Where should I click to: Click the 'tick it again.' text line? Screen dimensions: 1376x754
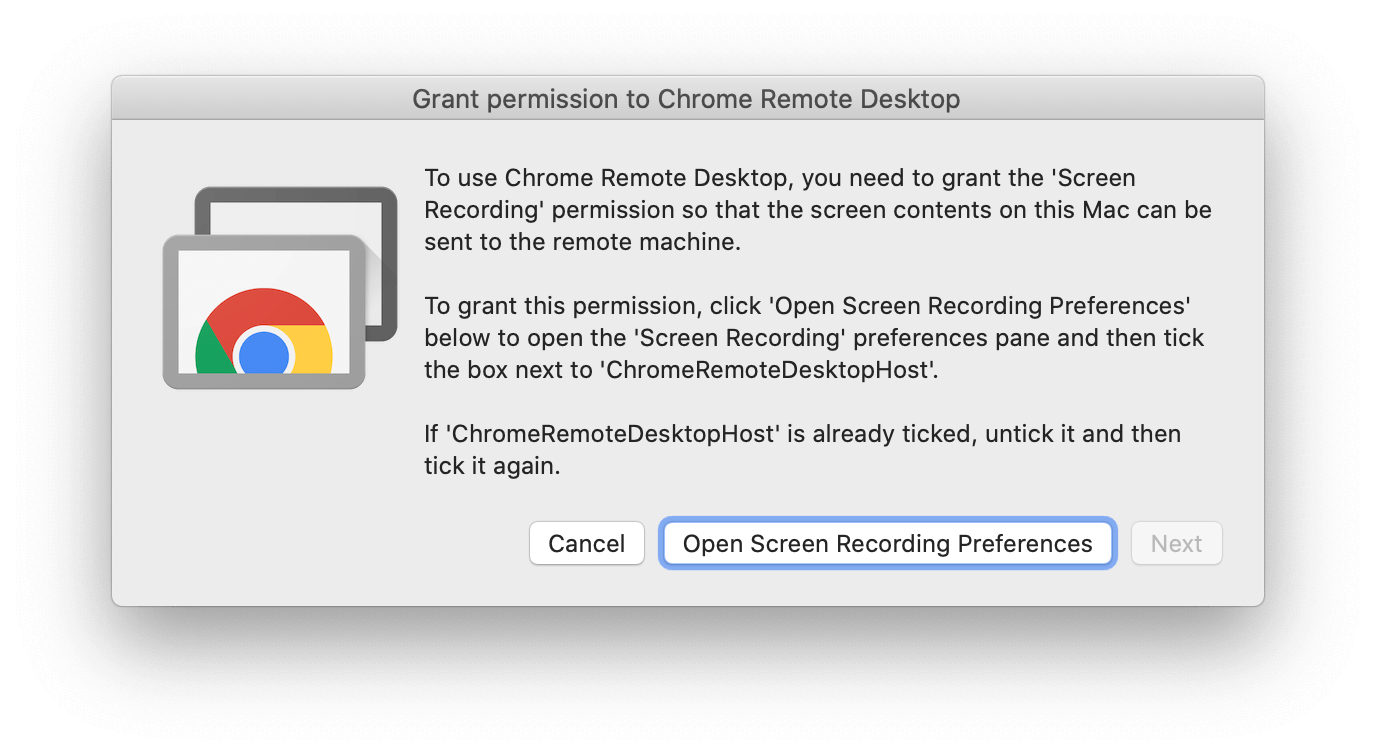coord(491,466)
